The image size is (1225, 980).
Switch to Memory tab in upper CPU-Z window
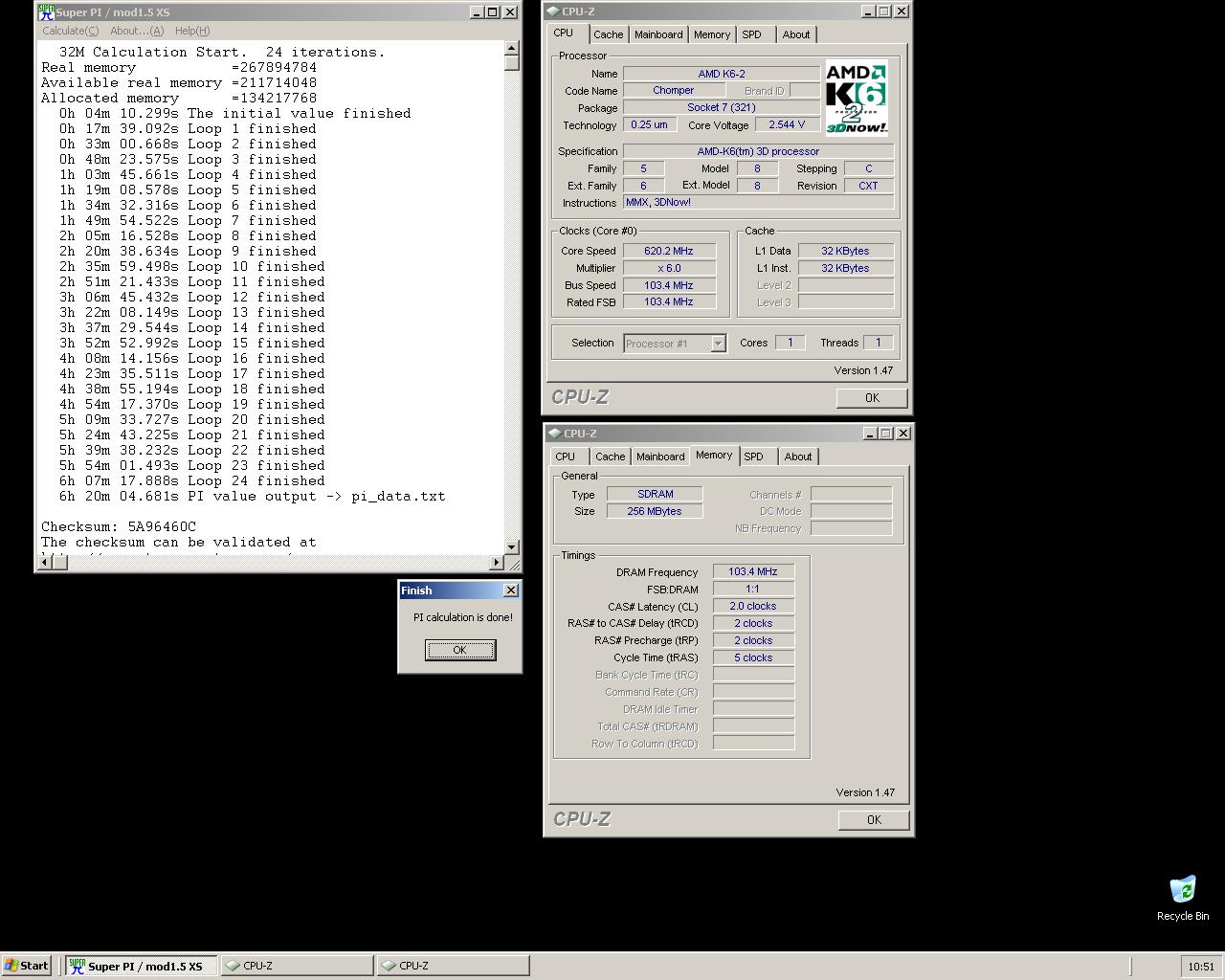click(711, 34)
